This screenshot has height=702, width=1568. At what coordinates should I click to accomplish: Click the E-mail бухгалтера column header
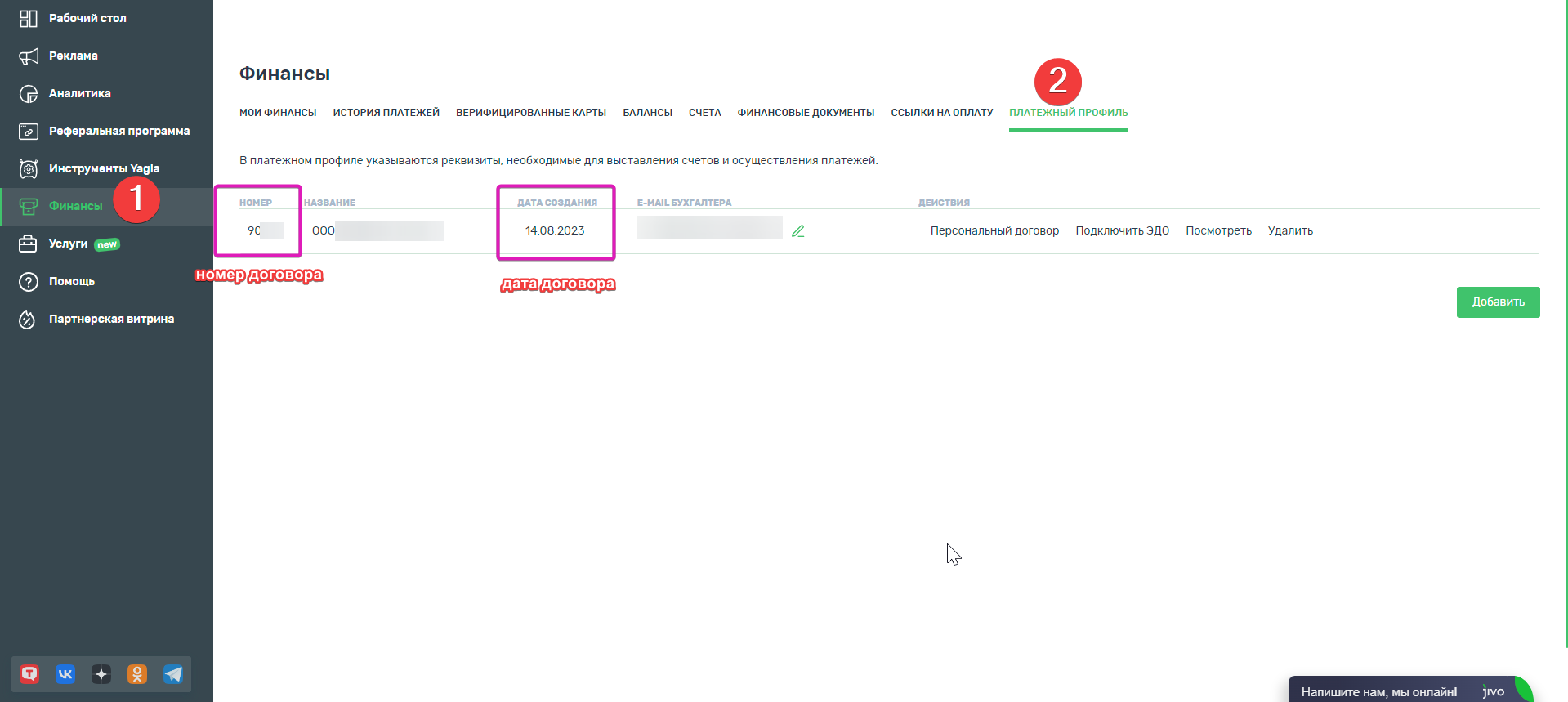(685, 203)
